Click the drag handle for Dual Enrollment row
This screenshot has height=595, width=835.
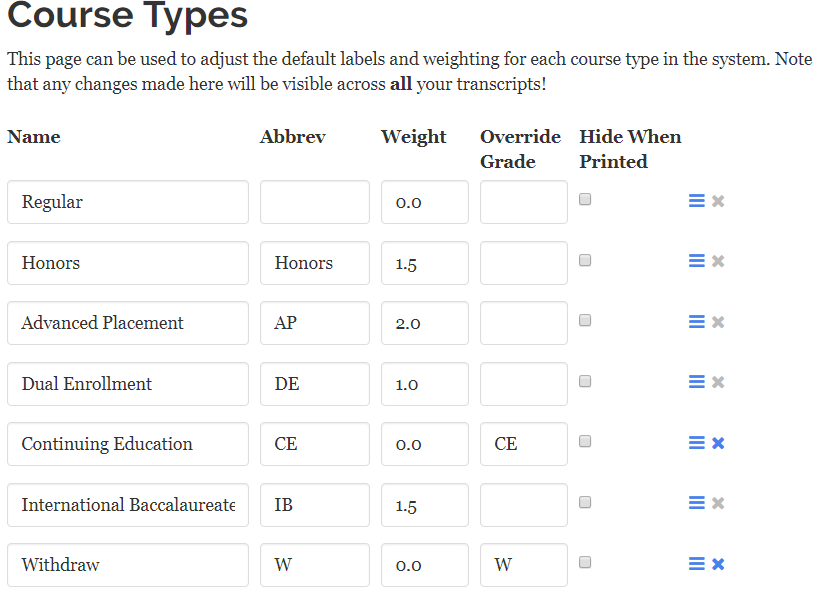[696, 382]
